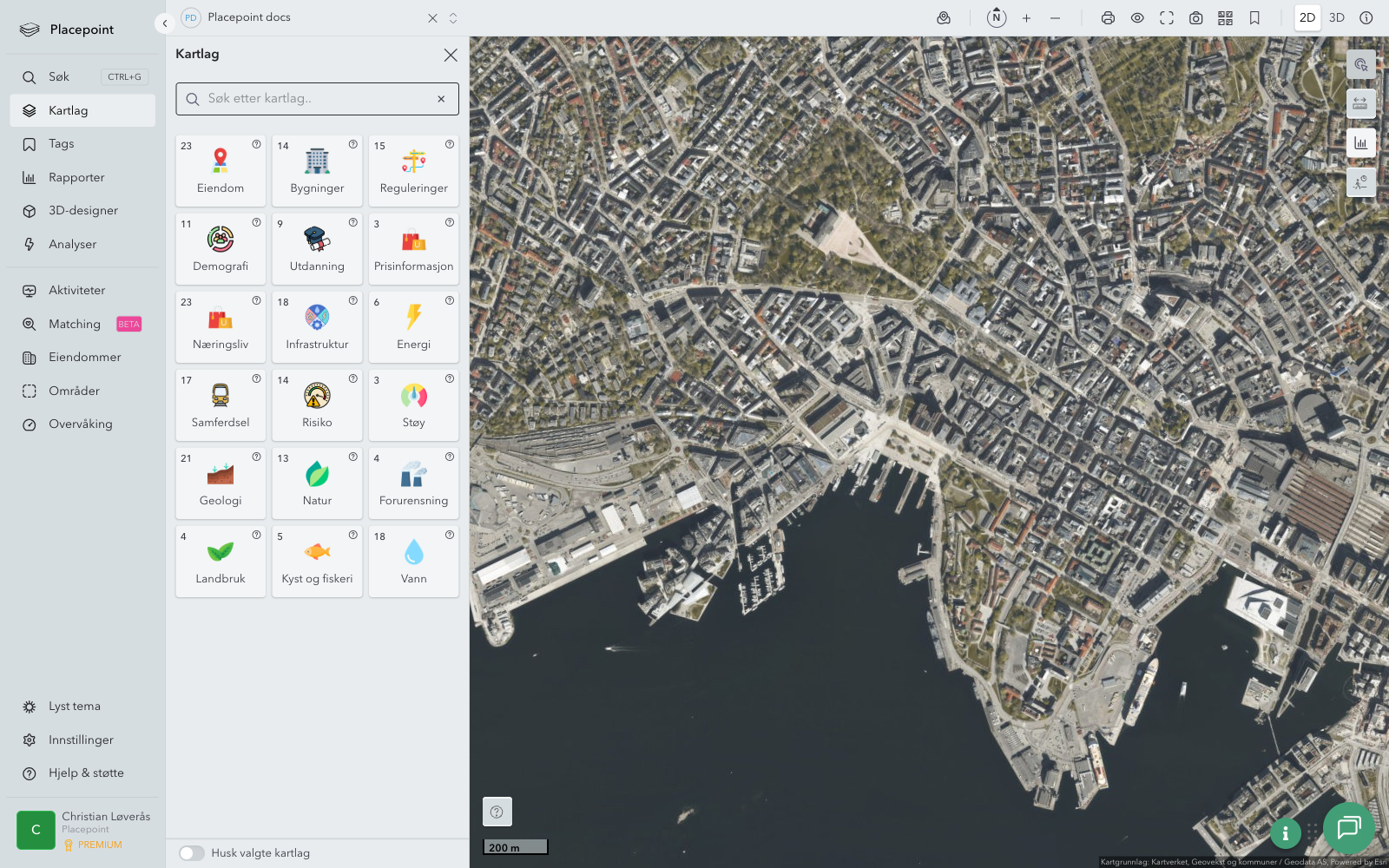Toggle the Husk valgte kartlag switch

[x=192, y=853]
